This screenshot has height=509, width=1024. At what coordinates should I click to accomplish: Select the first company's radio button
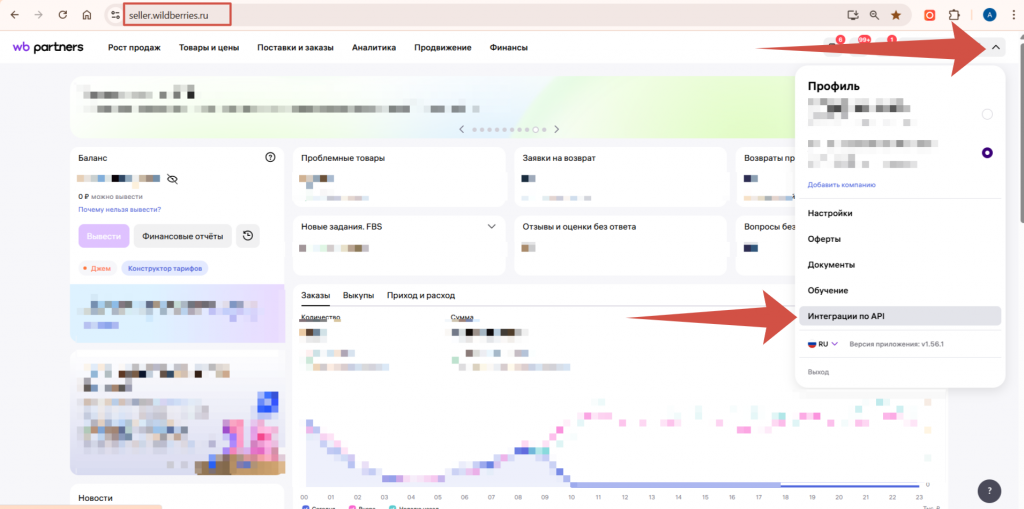[987, 114]
